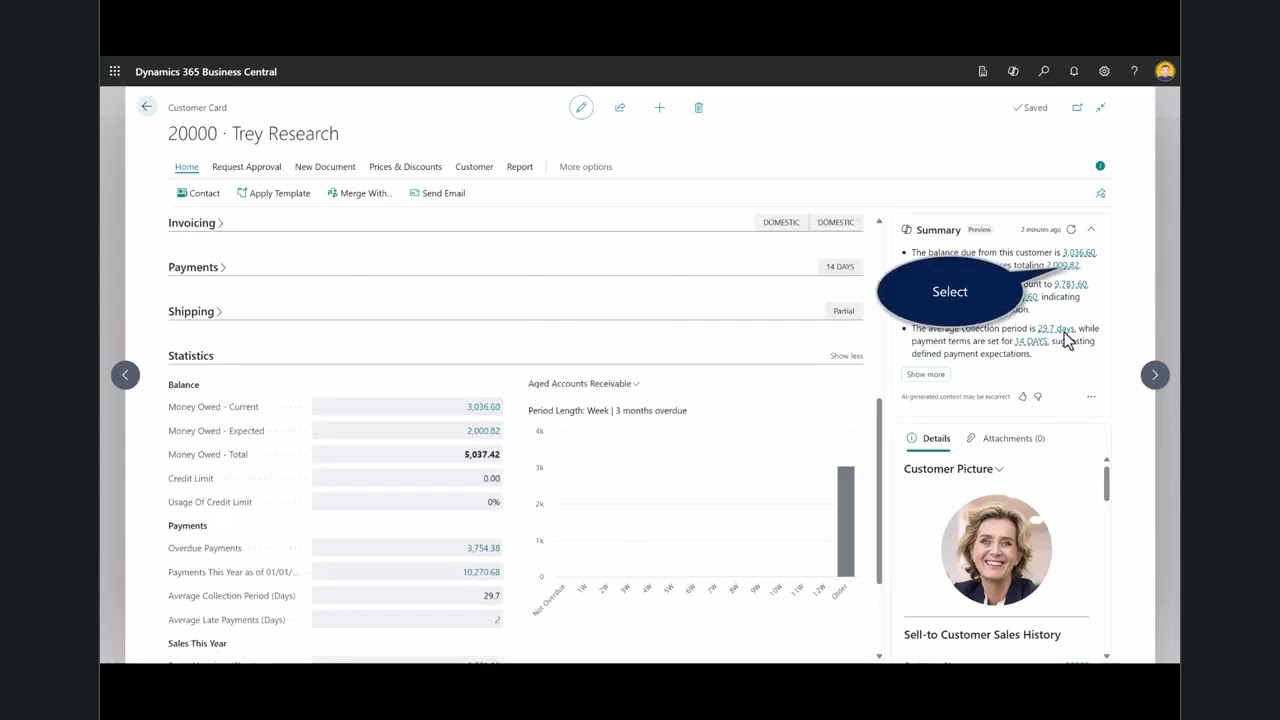Collapse the page with diagonal arrows icon
The image size is (1280, 720).
point(1101,107)
